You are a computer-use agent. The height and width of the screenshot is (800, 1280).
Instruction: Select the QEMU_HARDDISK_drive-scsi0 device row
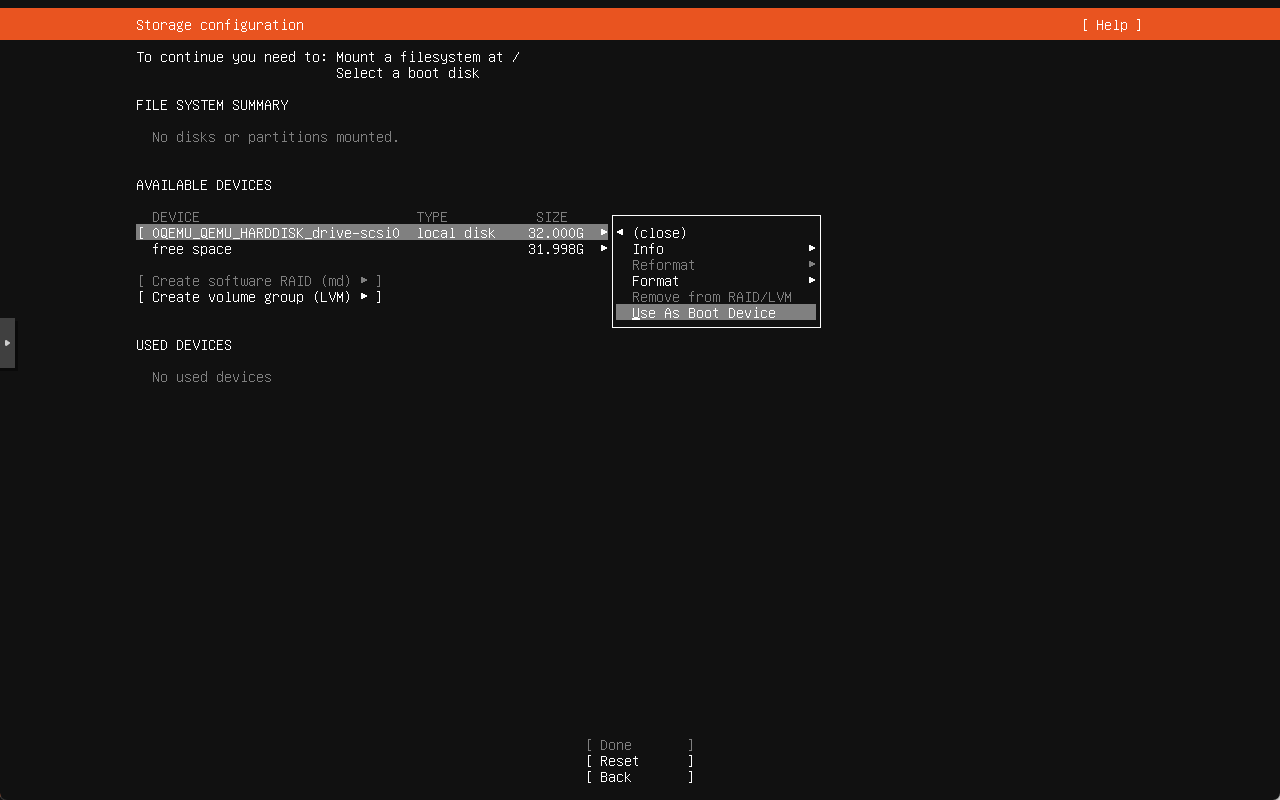pyautogui.click(x=275, y=233)
